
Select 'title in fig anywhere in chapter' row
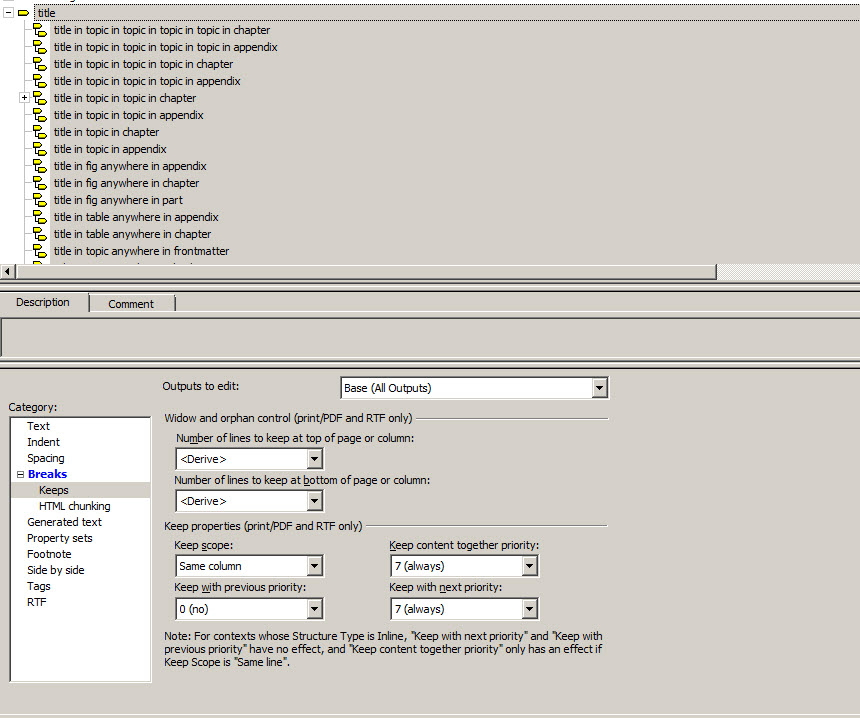click(126, 183)
